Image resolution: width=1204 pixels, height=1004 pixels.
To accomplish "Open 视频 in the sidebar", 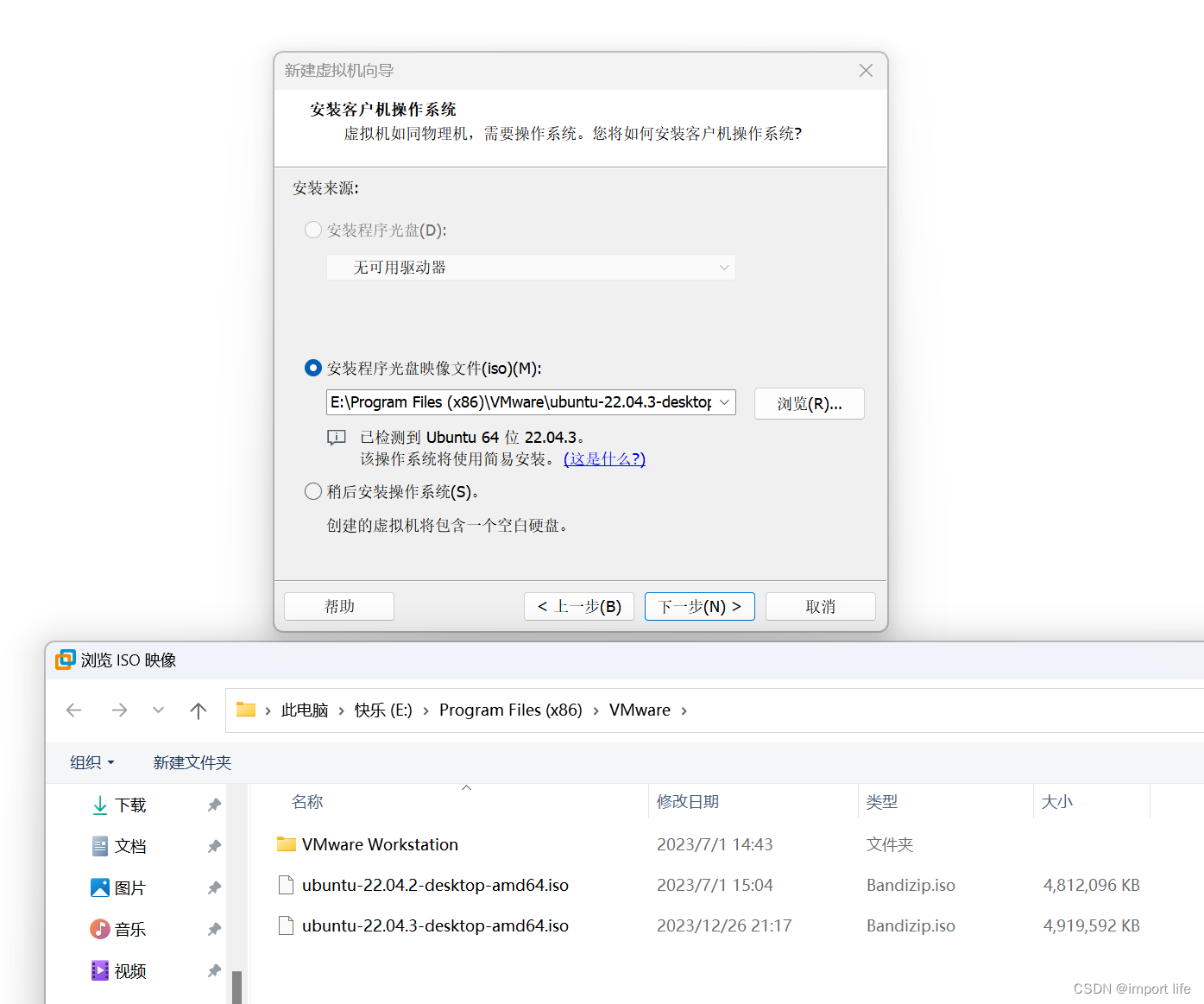I will (130, 970).
